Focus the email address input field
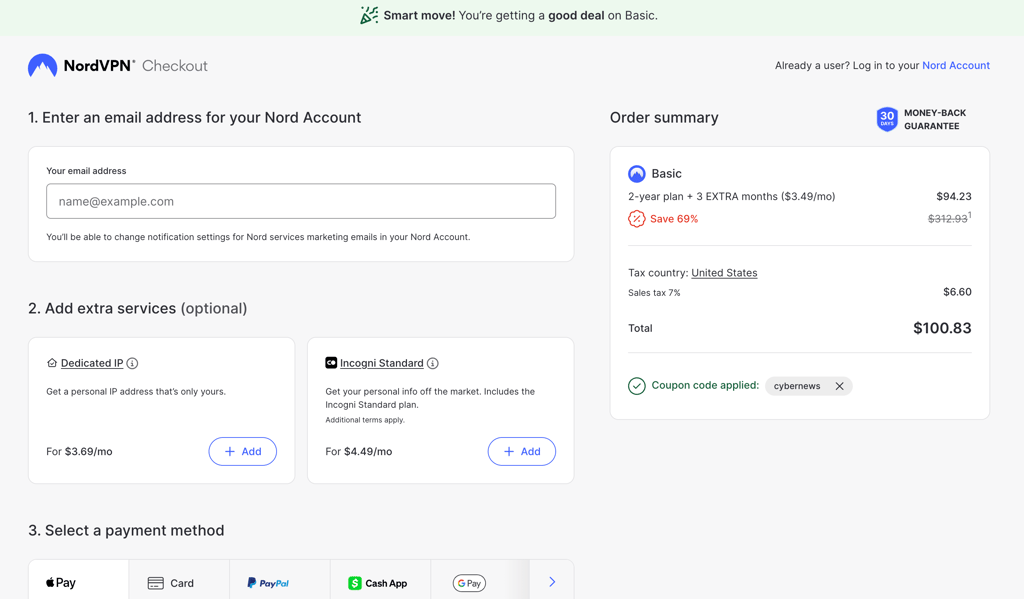This screenshot has height=599, width=1024. [301, 201]
